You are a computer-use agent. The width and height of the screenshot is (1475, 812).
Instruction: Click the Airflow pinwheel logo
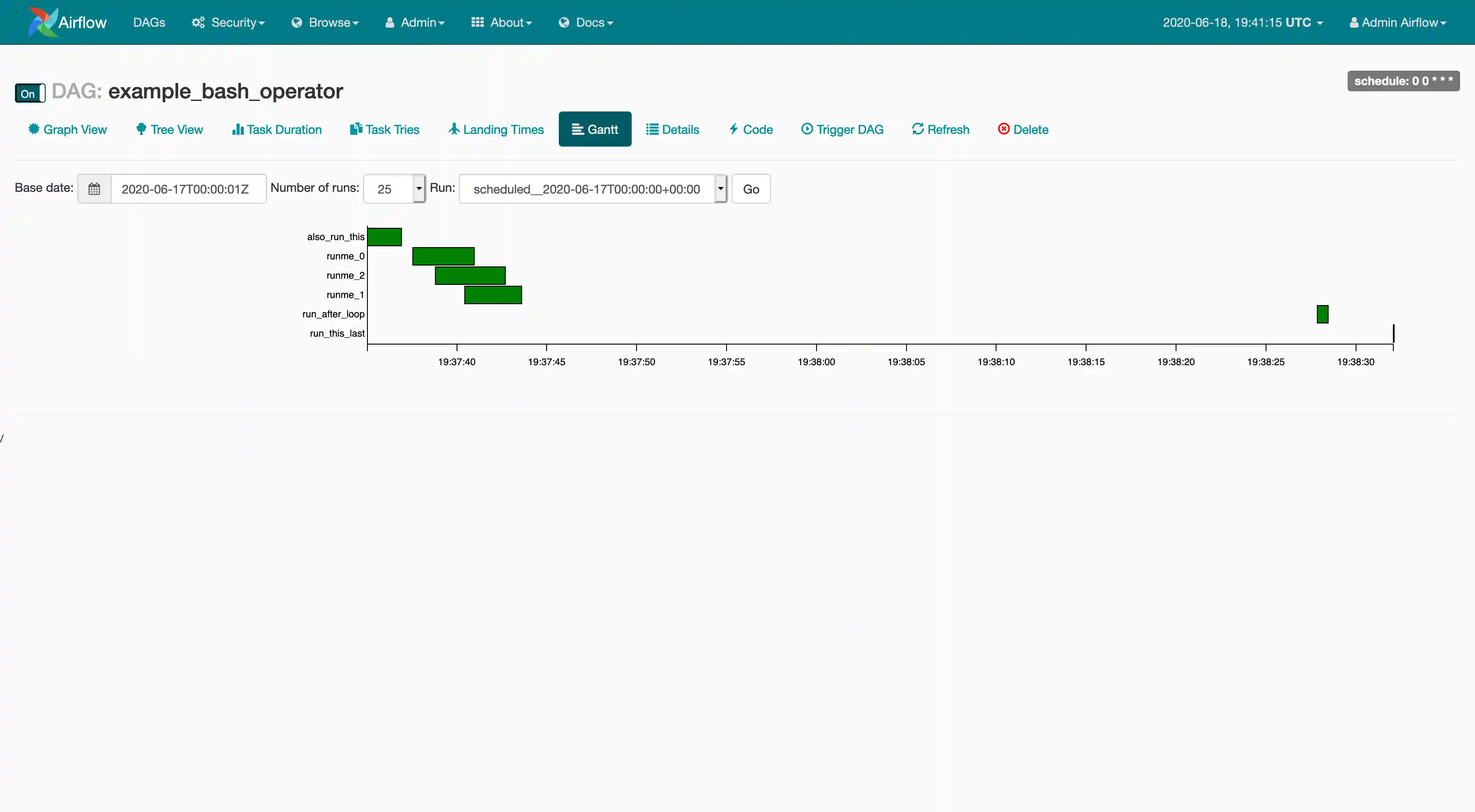tap(43, 22)
